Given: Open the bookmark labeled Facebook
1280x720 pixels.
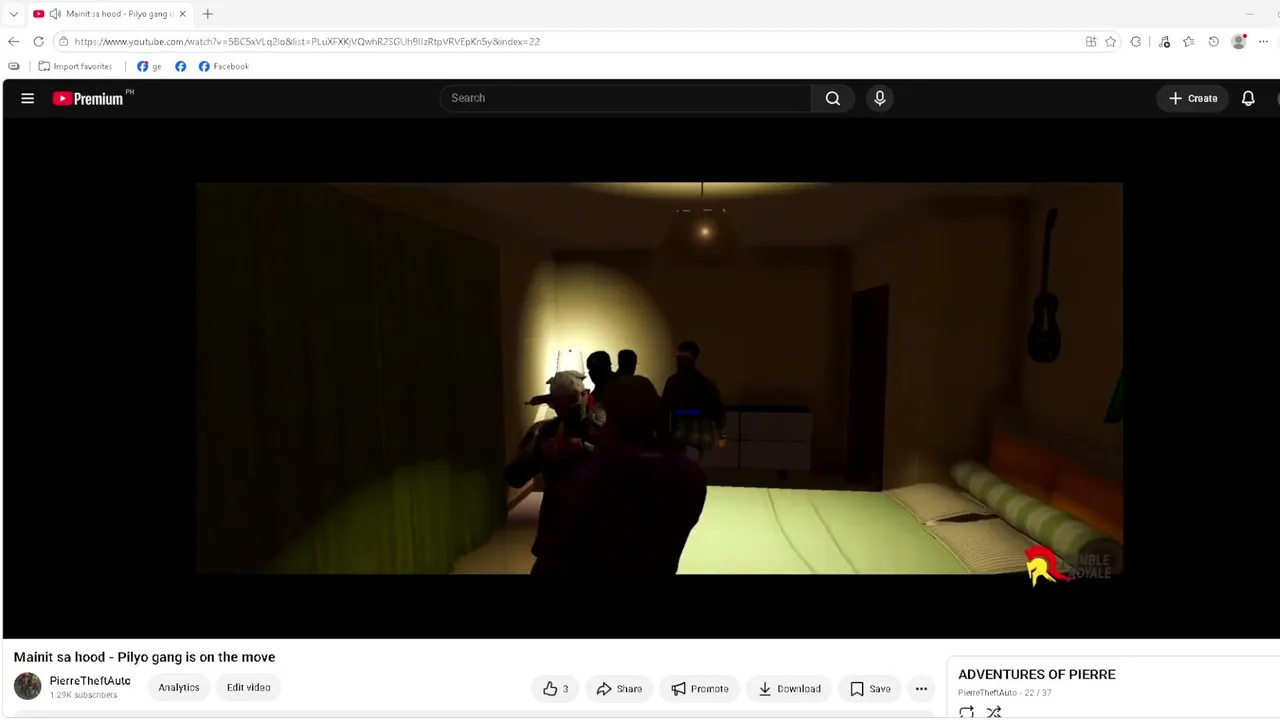Looking at the screenshot, I should [x=223, y=66].
